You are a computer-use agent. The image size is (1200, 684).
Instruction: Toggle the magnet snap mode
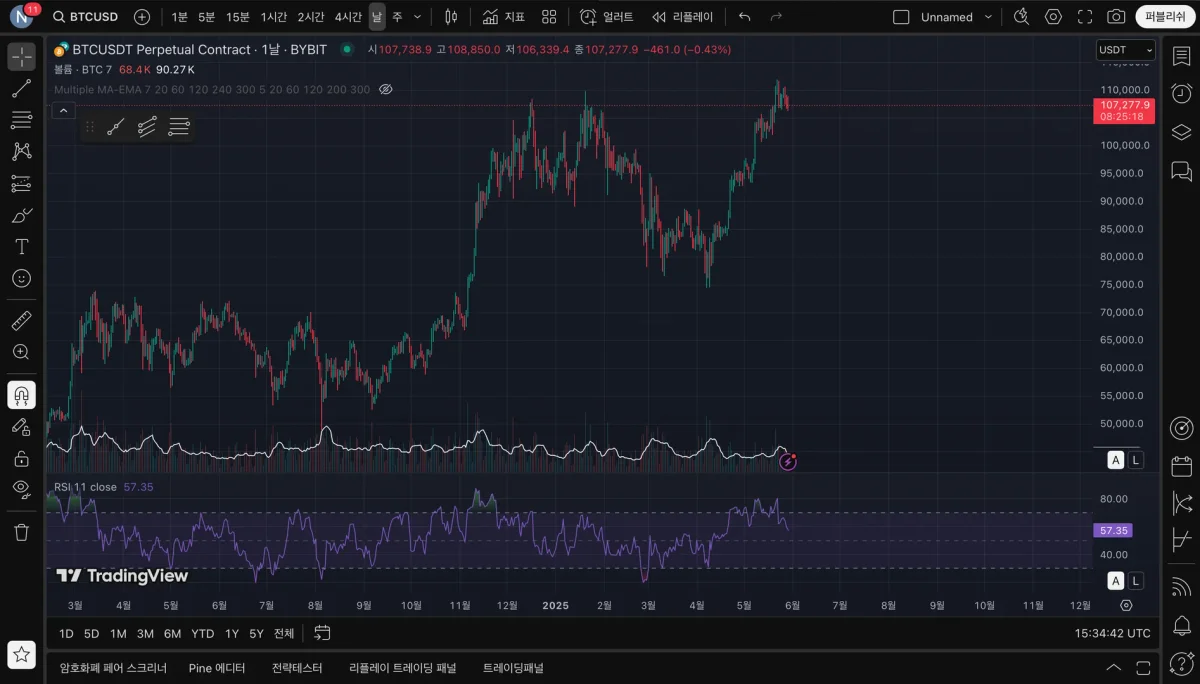tap(21, 396)
